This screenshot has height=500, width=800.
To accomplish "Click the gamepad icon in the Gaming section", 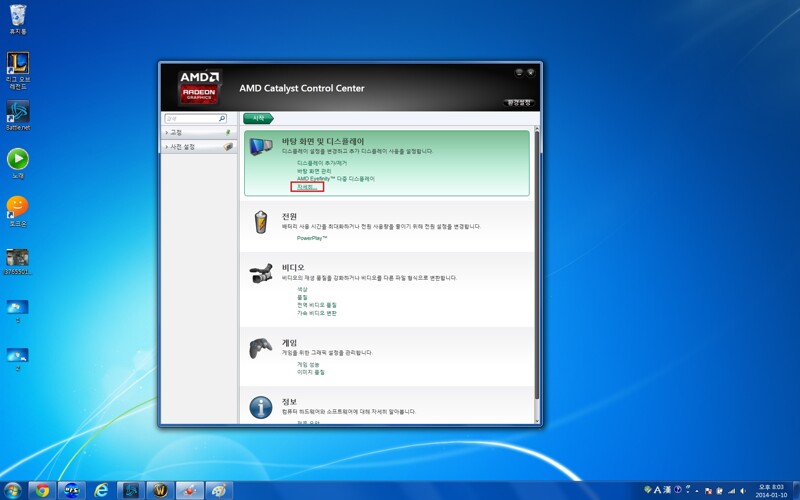I will click(261, 348).
